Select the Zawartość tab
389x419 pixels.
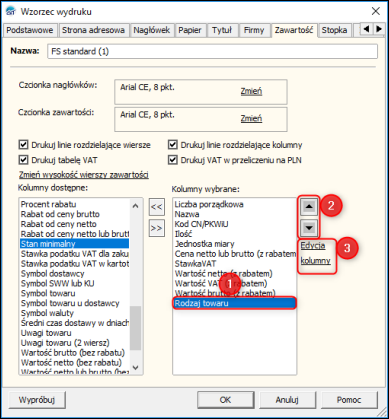pos(294,30)
